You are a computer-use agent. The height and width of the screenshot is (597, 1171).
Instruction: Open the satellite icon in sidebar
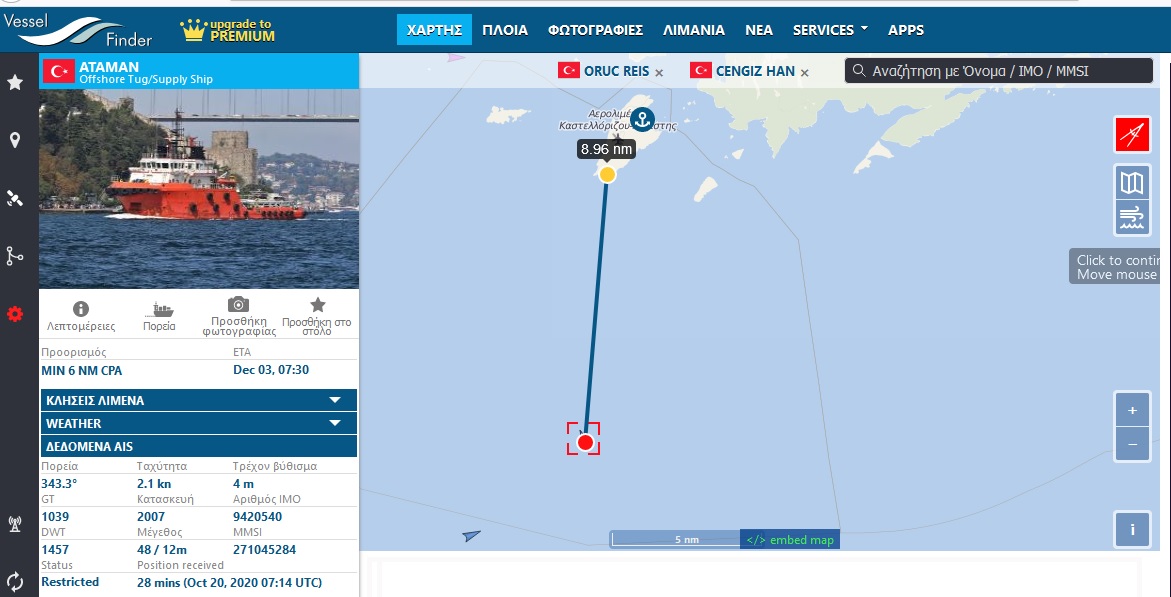15,198
